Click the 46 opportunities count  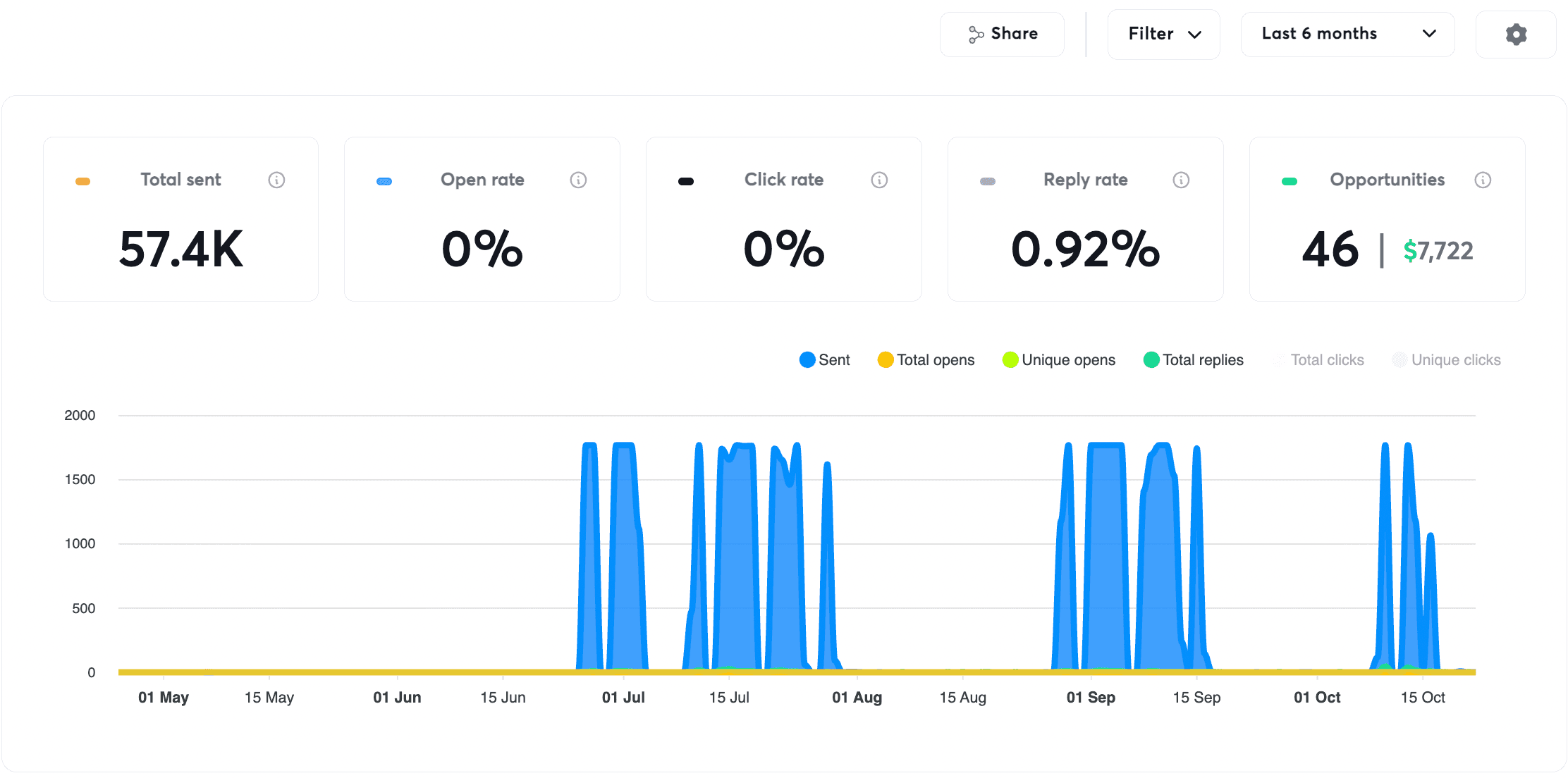1330,249
